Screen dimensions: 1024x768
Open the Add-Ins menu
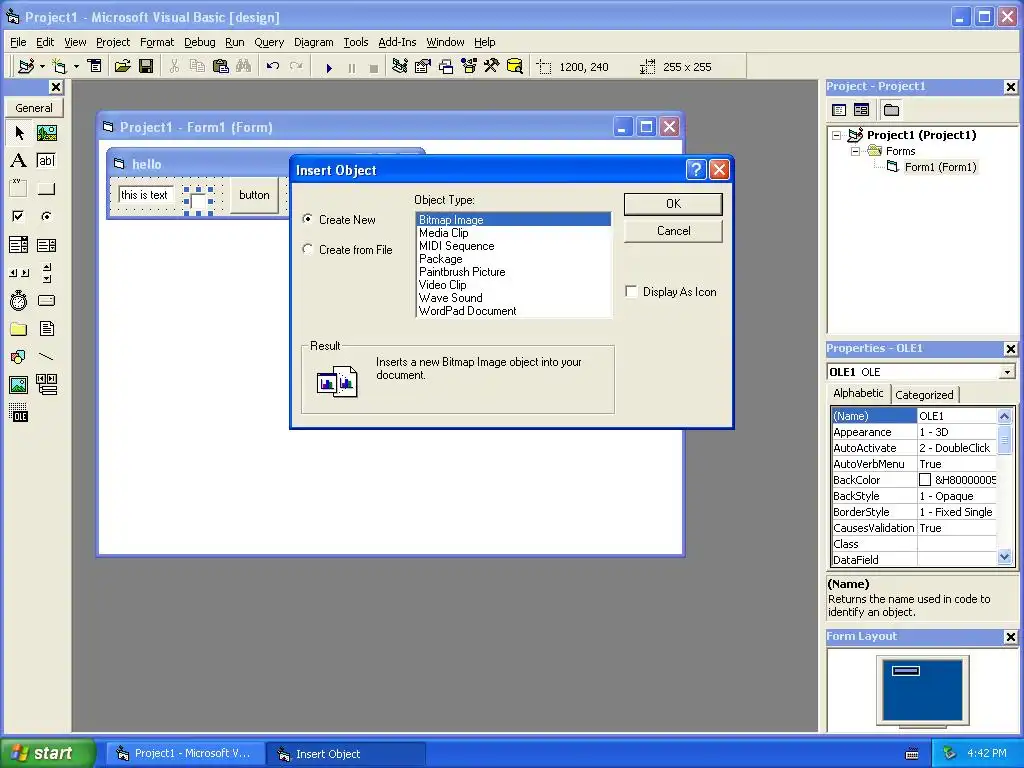point(397,42)
